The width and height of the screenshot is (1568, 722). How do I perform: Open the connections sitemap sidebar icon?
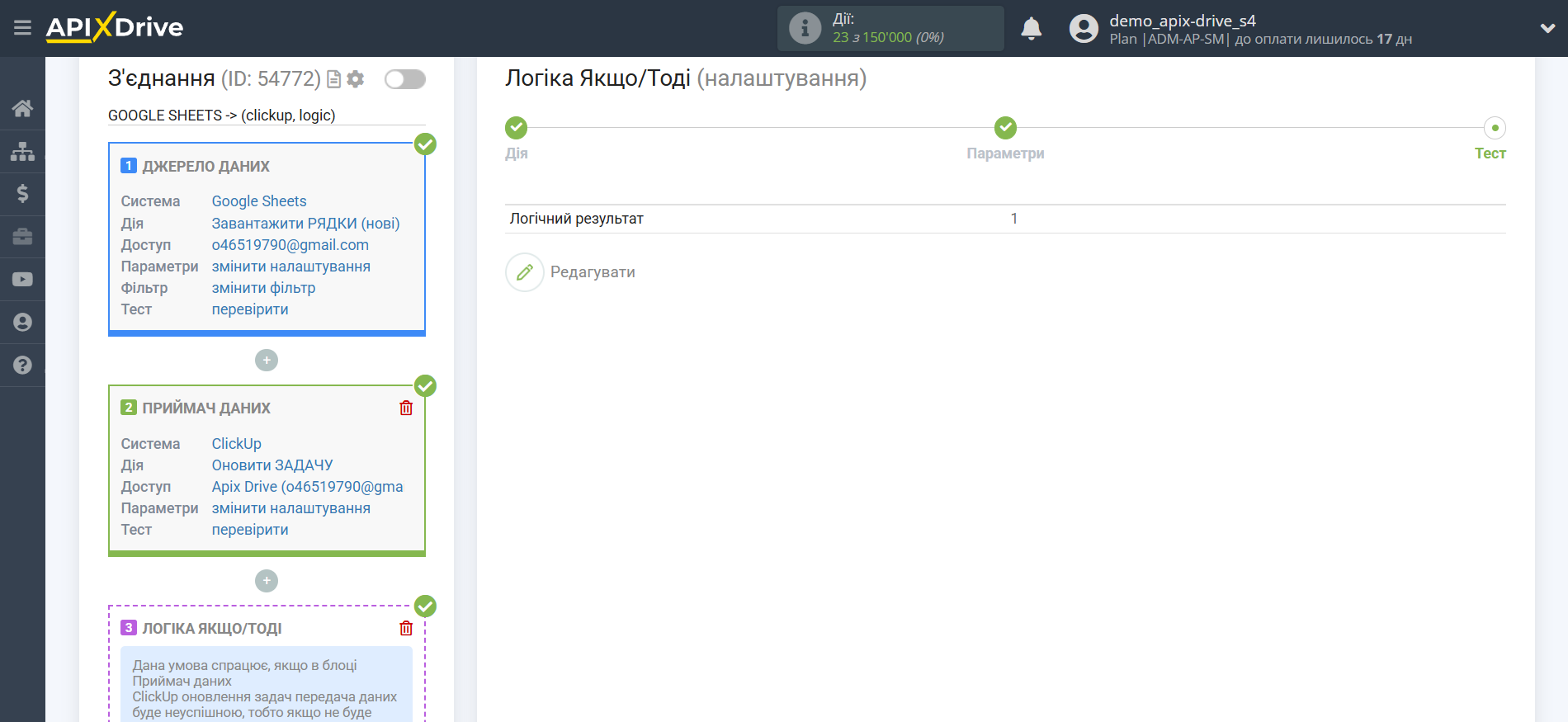pyautogui.click(x=22, y=151)
